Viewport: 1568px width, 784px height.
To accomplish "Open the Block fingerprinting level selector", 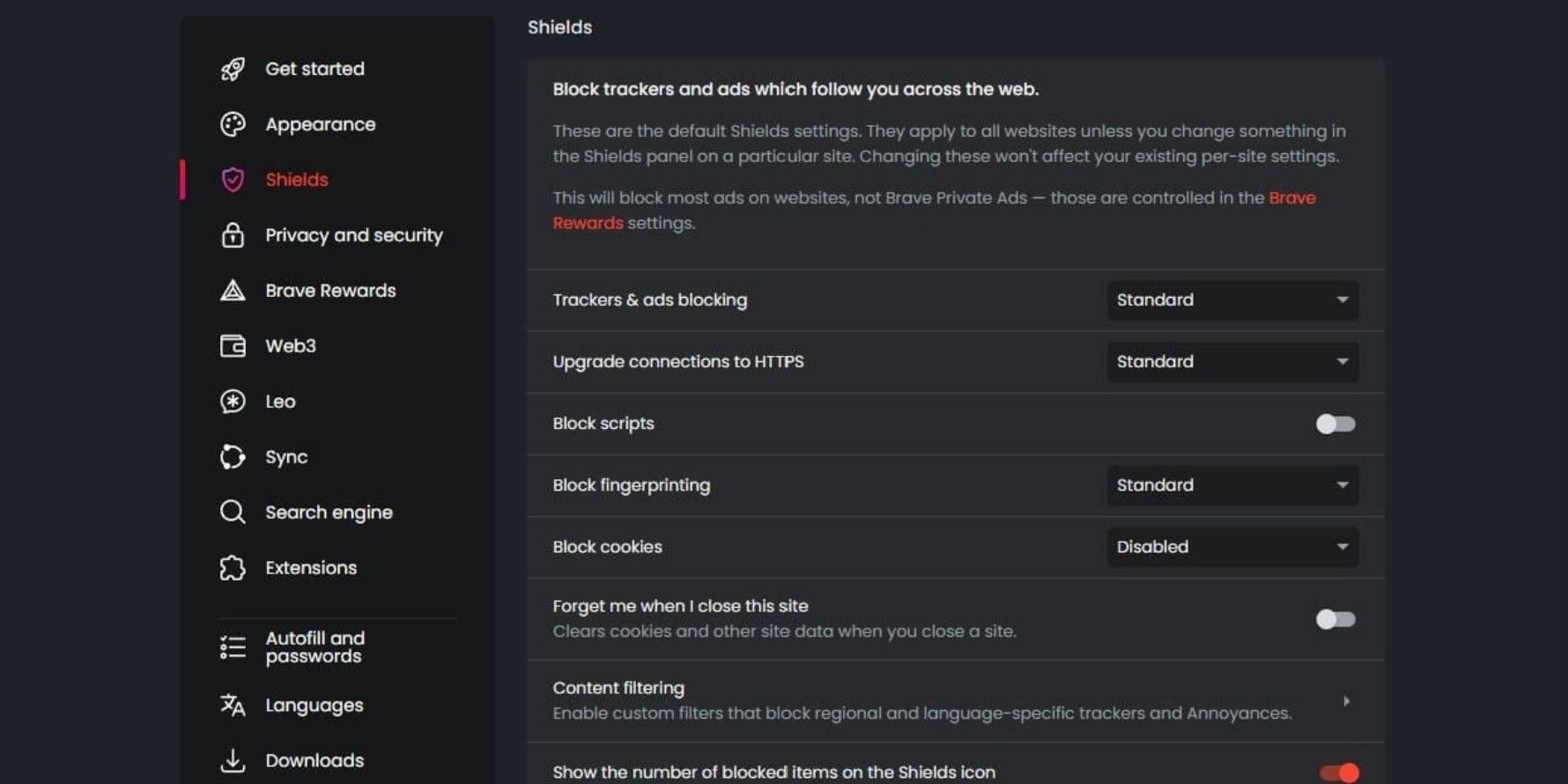I will point(1231,484).
